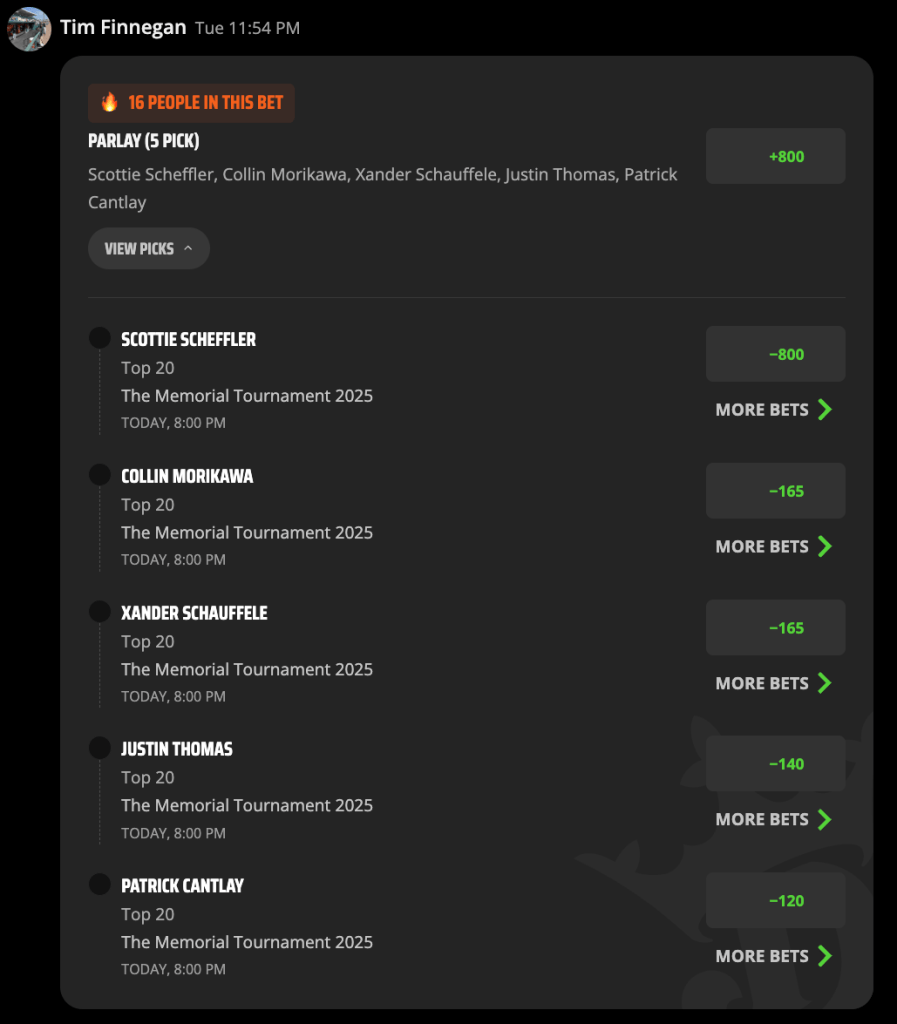Select the +800 parlay odds button
This screenshot has width=897, height=1024.
pos(776,156)
